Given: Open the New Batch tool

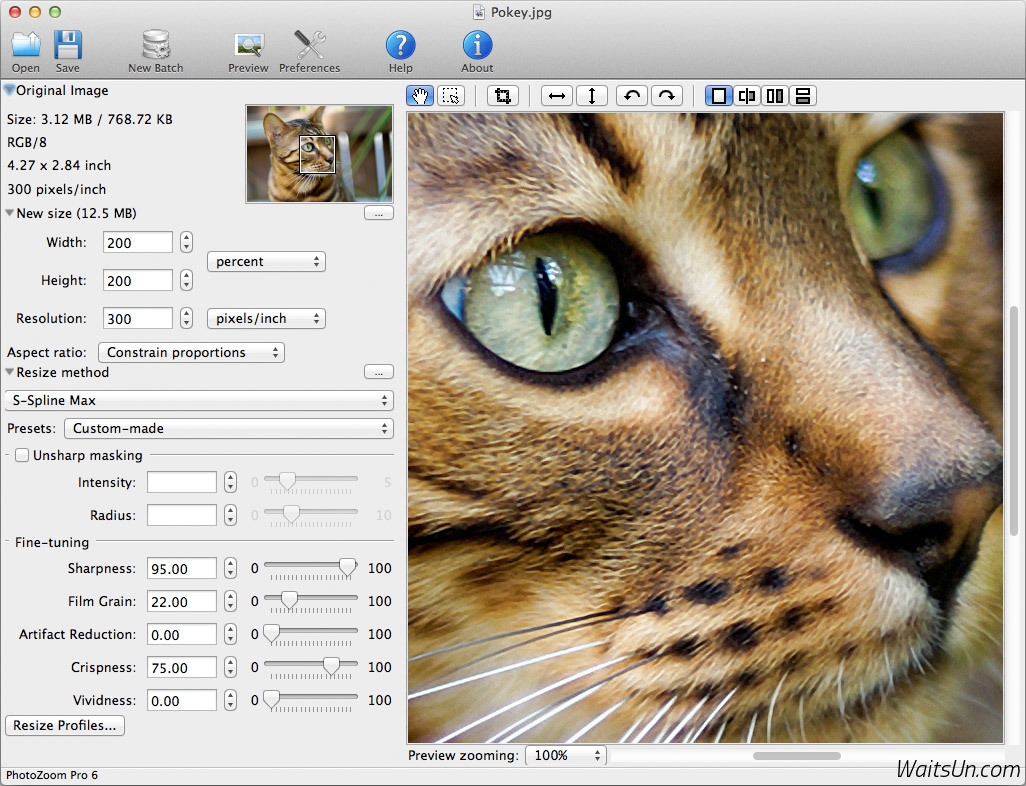Looking at the screenshot, I should [155, 50].
